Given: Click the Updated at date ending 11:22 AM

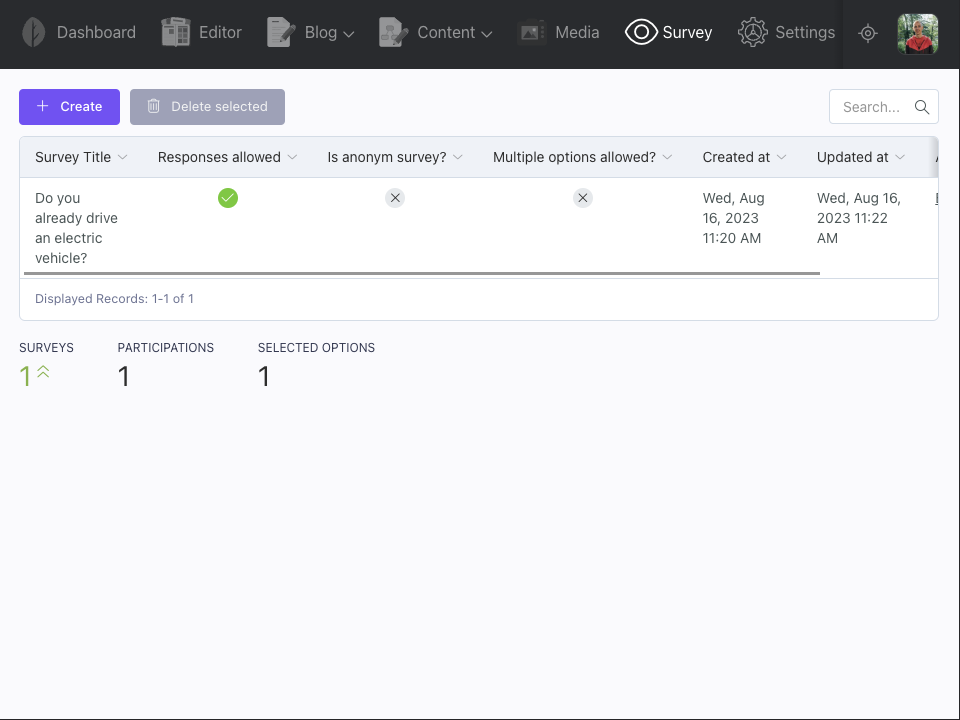Looking at the screenshot, I should tap(858, 218).
